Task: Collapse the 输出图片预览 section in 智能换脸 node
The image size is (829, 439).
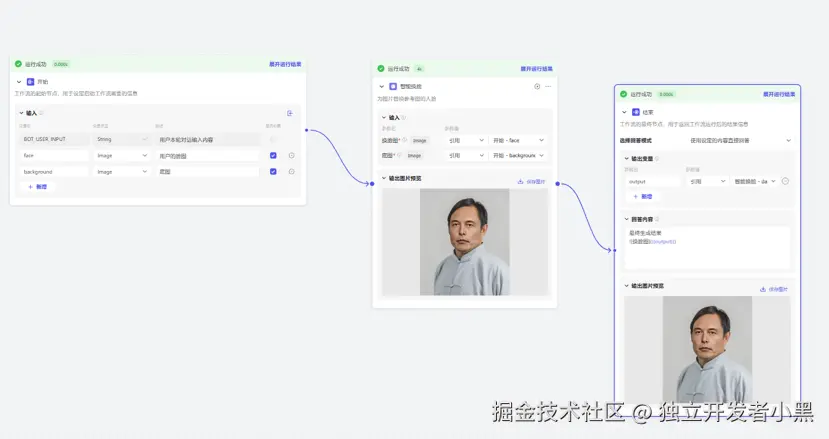Action: coord(384,179)
